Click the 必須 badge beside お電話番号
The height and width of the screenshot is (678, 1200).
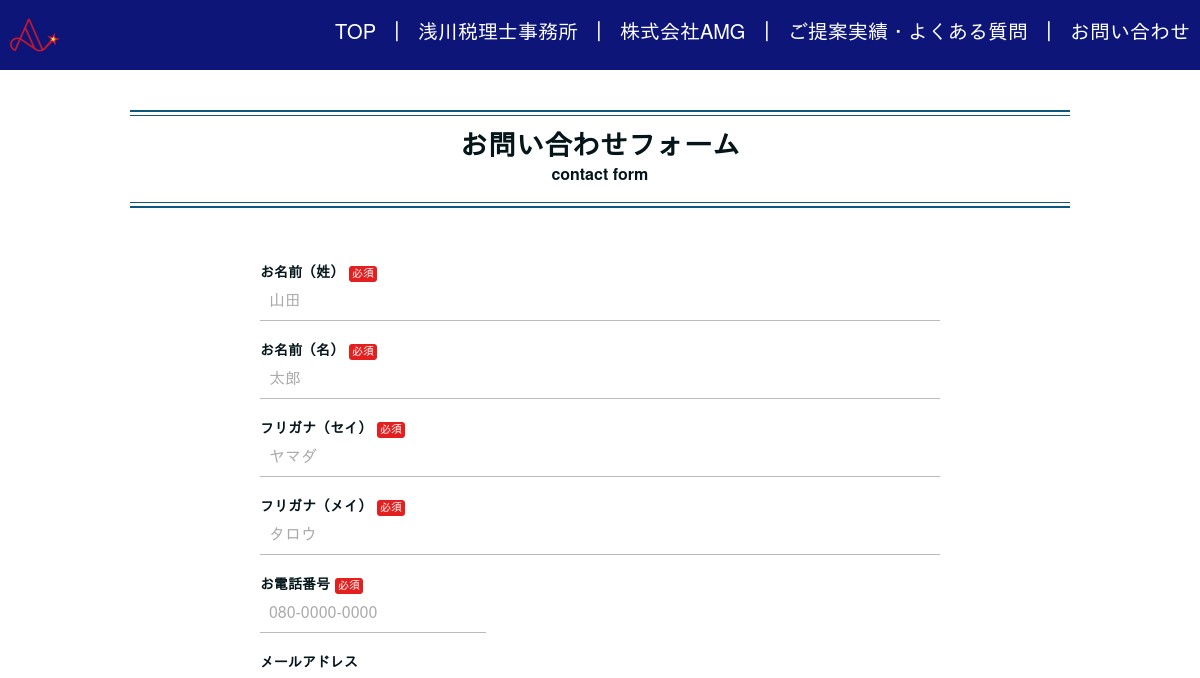[x=349, y=586]
